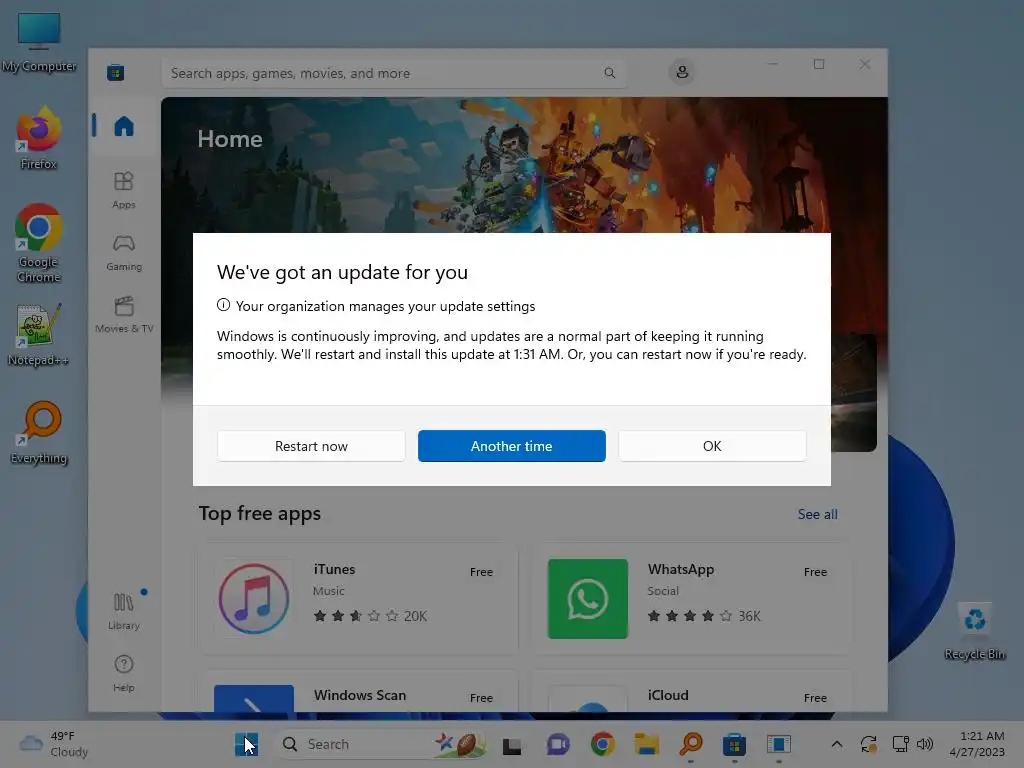Open the Home tab in Store sidebar
1024x768 pixels.
123,126
